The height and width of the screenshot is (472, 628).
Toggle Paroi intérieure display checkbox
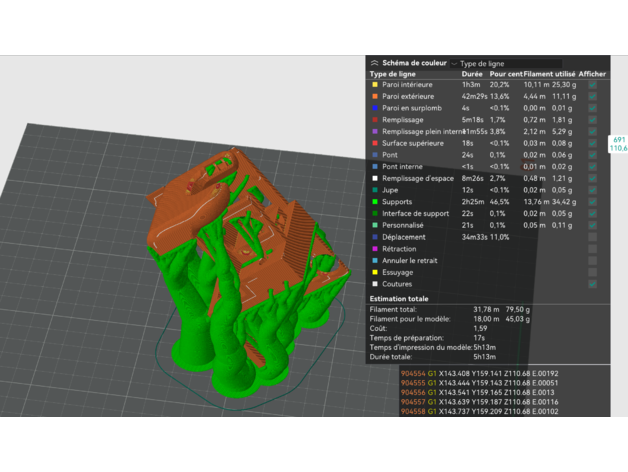click(x=593, y=86)
